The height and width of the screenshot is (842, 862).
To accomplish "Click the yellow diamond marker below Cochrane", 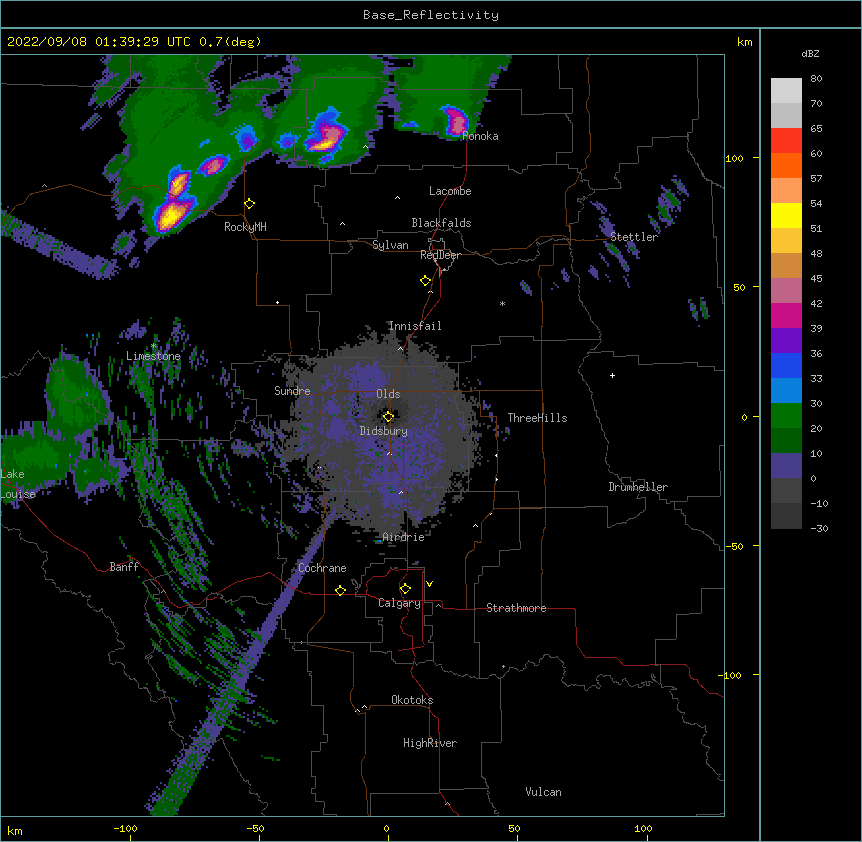I will (x=340, y=590).
